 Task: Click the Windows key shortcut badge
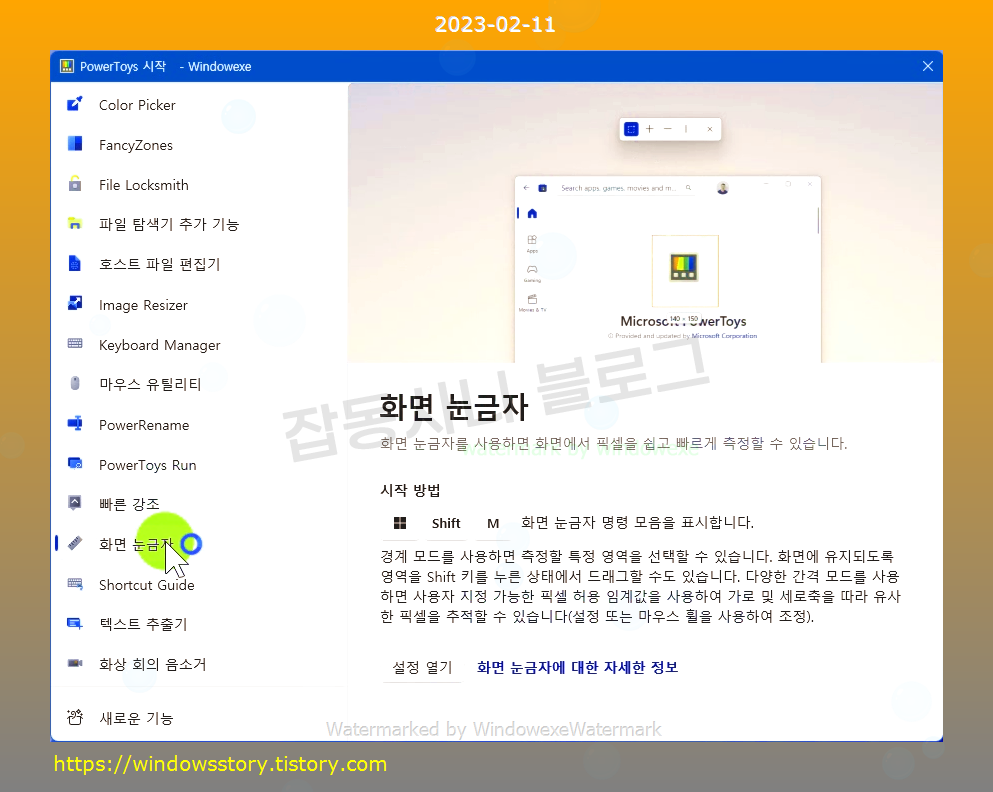400,523
